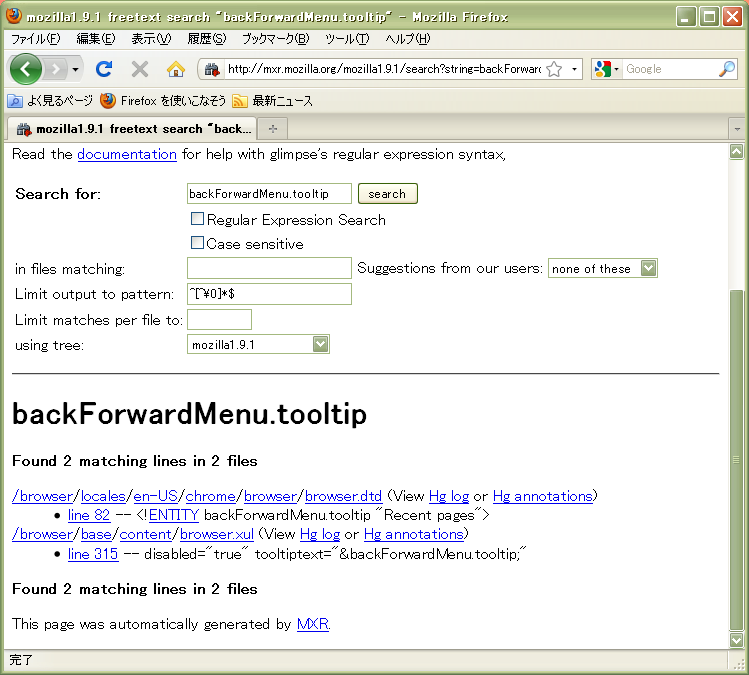
Task: Click the Search for text field
Action: tap(269, 193)
